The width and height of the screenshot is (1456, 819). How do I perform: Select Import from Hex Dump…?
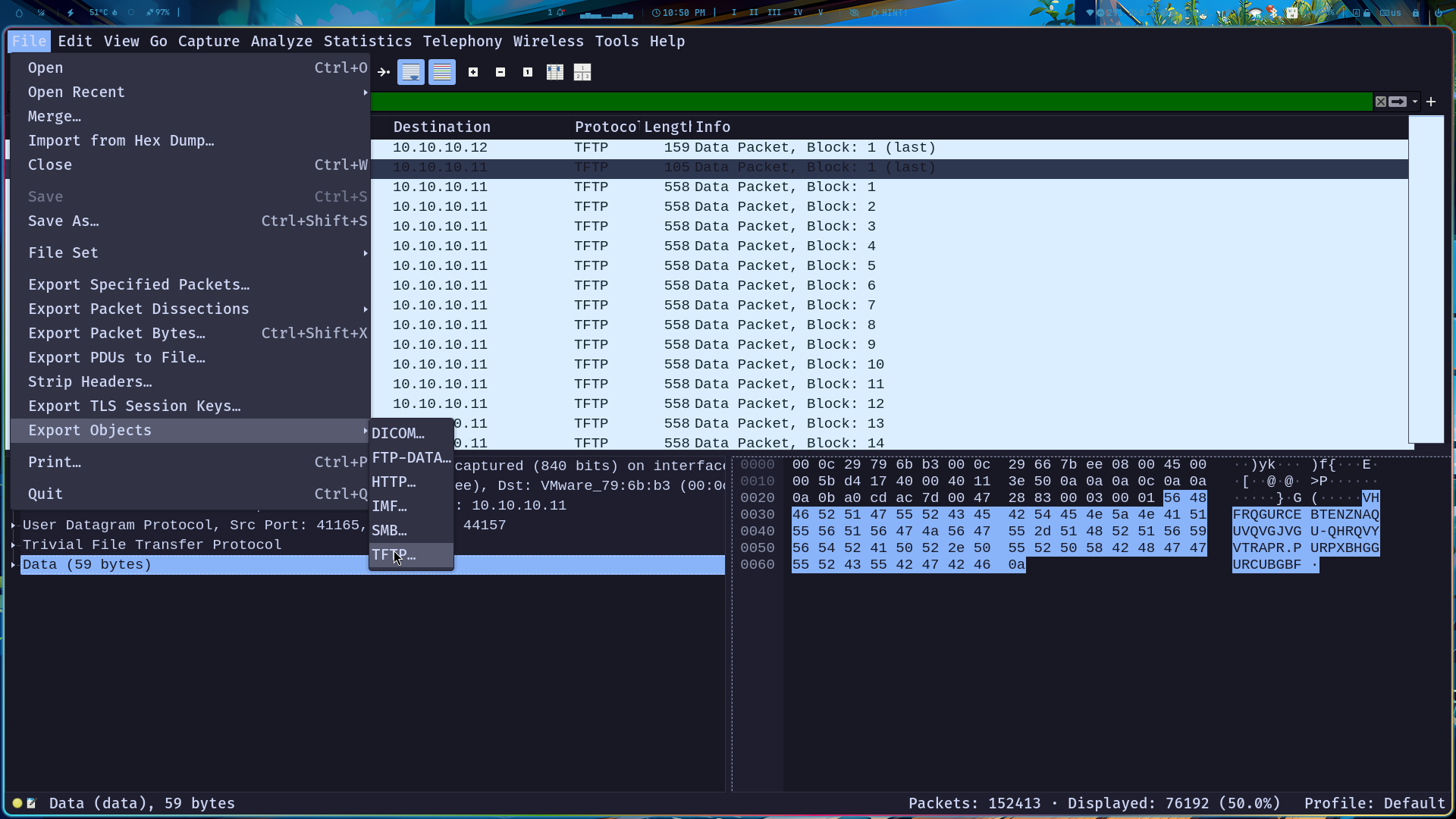coord(190,140)
